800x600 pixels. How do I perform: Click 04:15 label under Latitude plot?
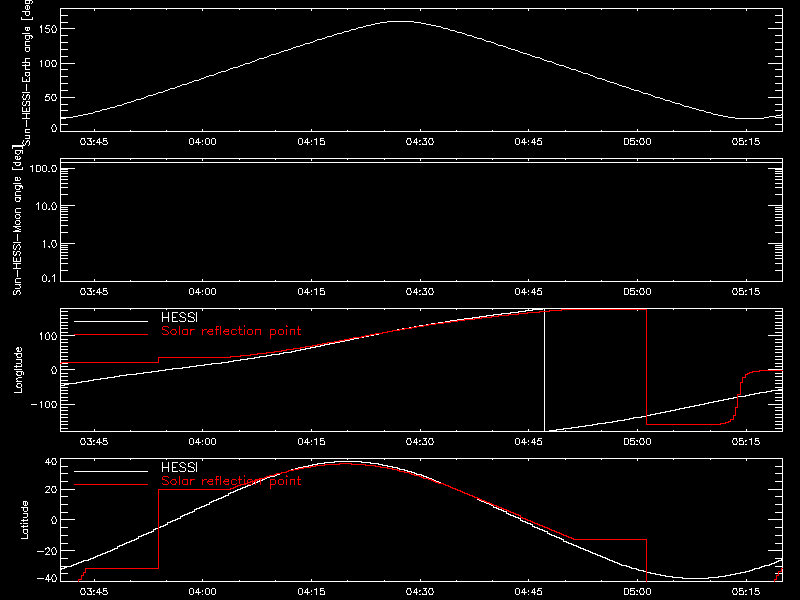(311, 592)
